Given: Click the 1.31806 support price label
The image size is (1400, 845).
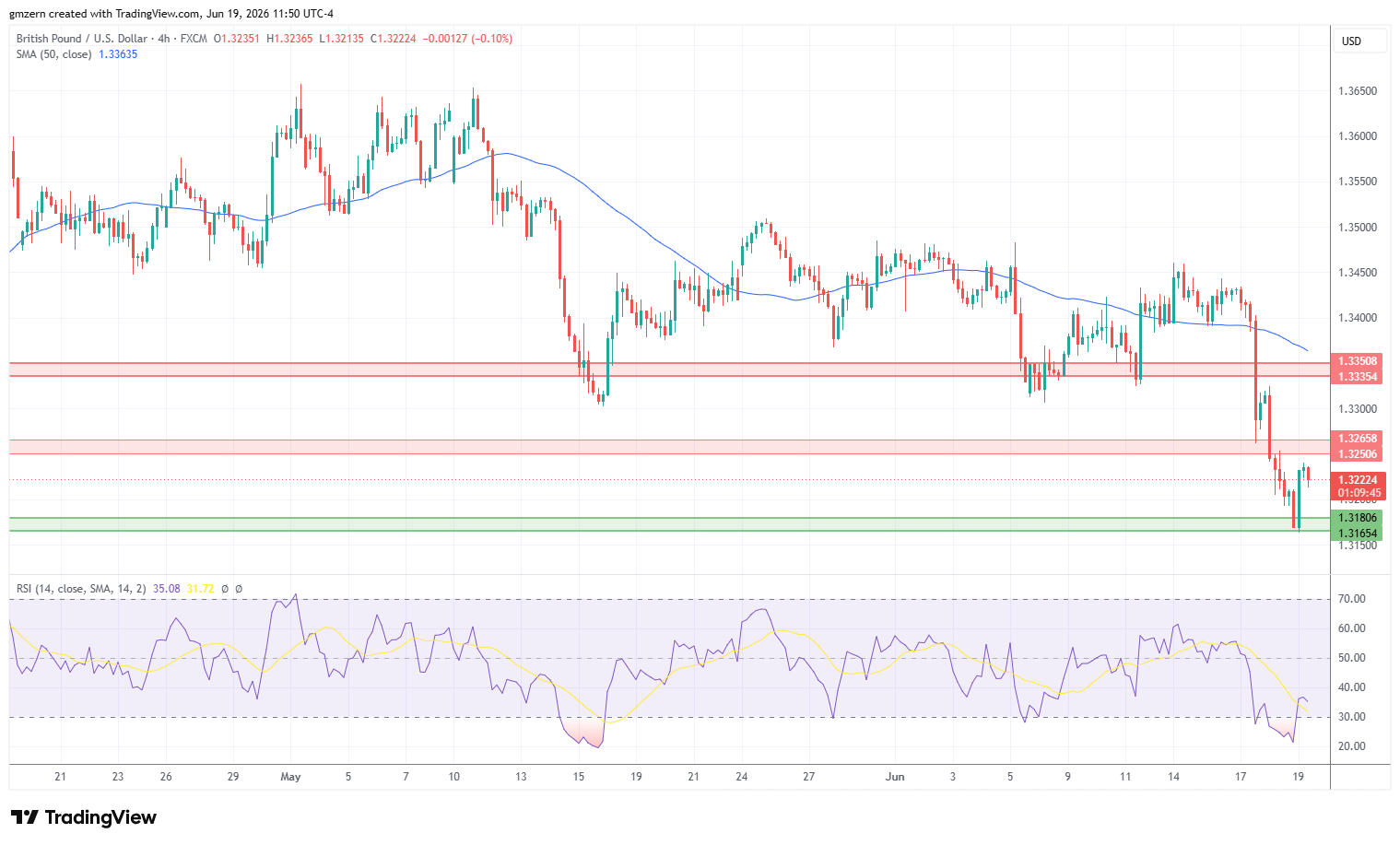Looking at the screenshot, I should pos(1358,518).
